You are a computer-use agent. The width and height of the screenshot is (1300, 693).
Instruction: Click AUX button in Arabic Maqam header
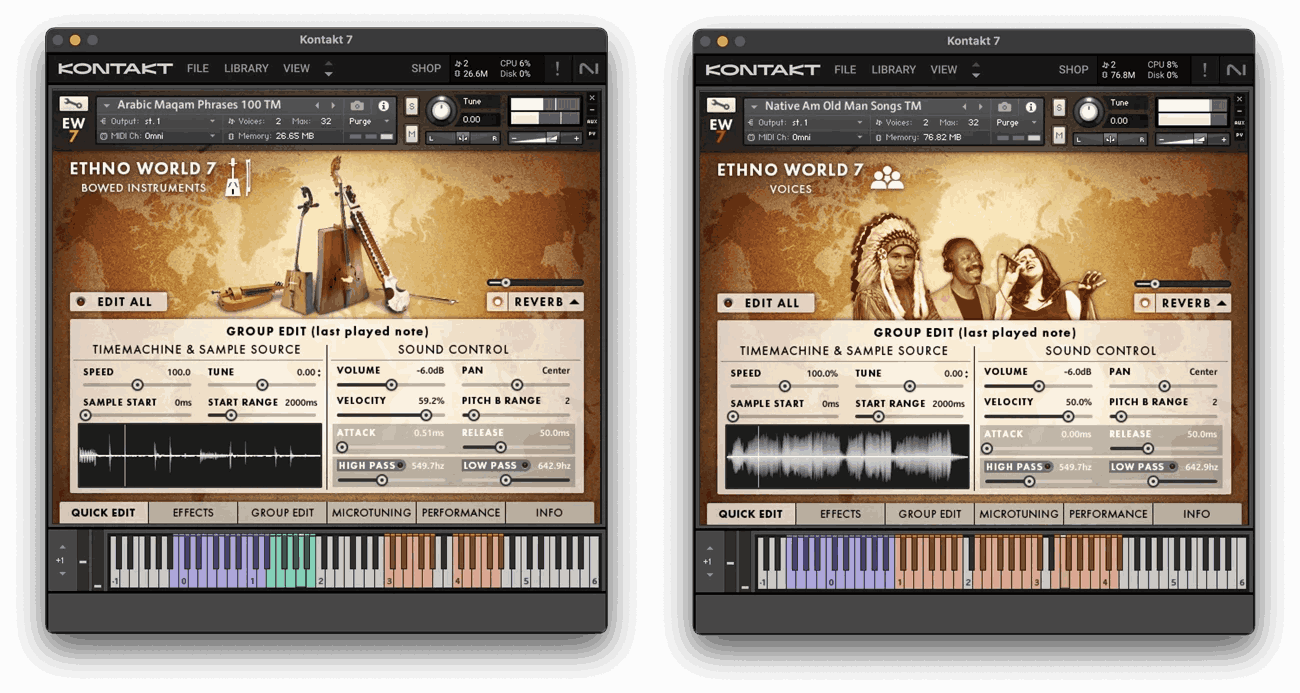point(592,121)
